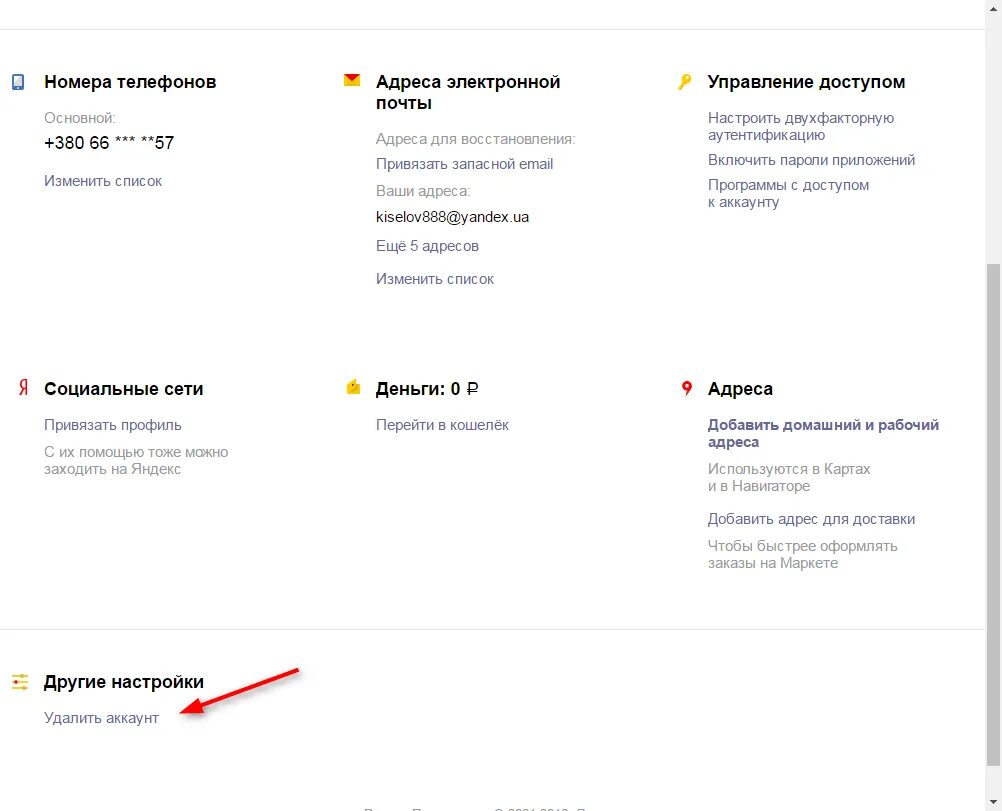Image resolution: width=1002 pixels, height=811 pixels.
Task: Click the Управление доступом heading
Action: (x=806, y=82)
